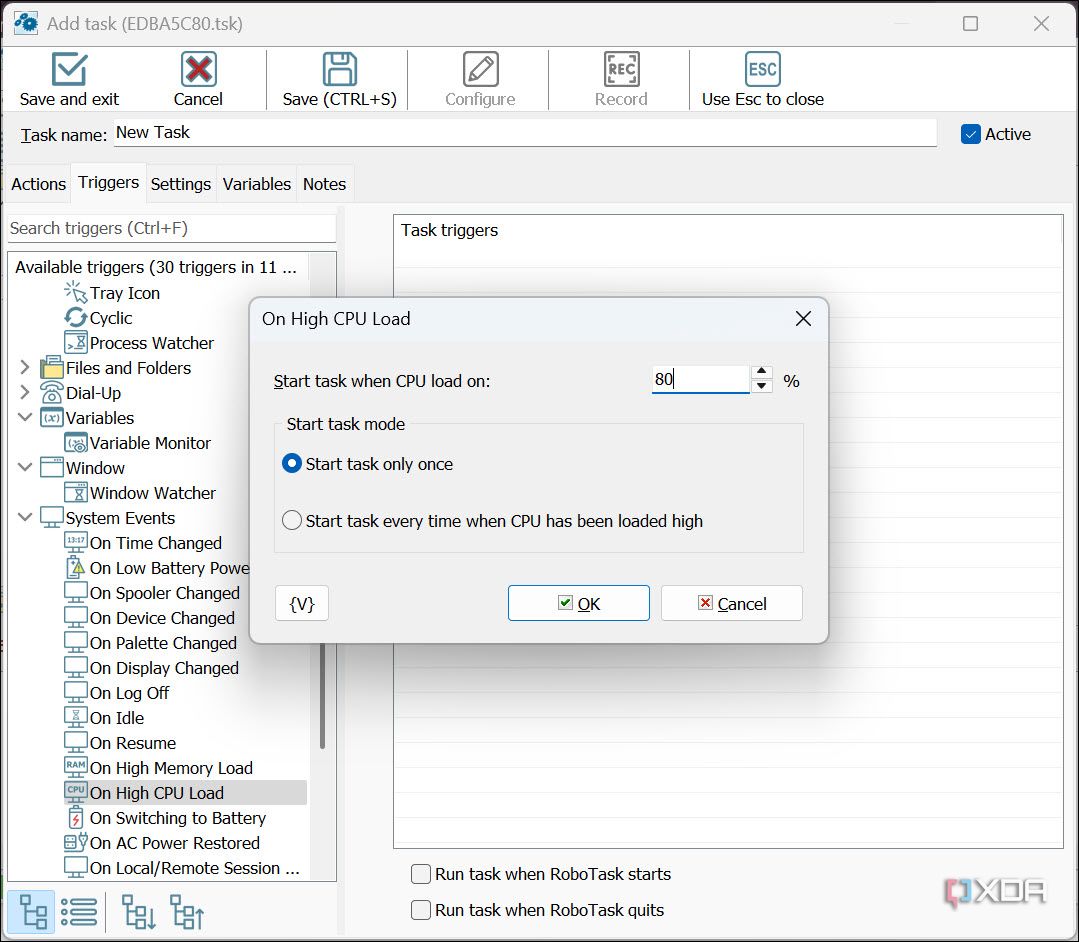Collapse the Variables node
The width and height of the screenshot is (1079, 942).
[x=25, y=418]
